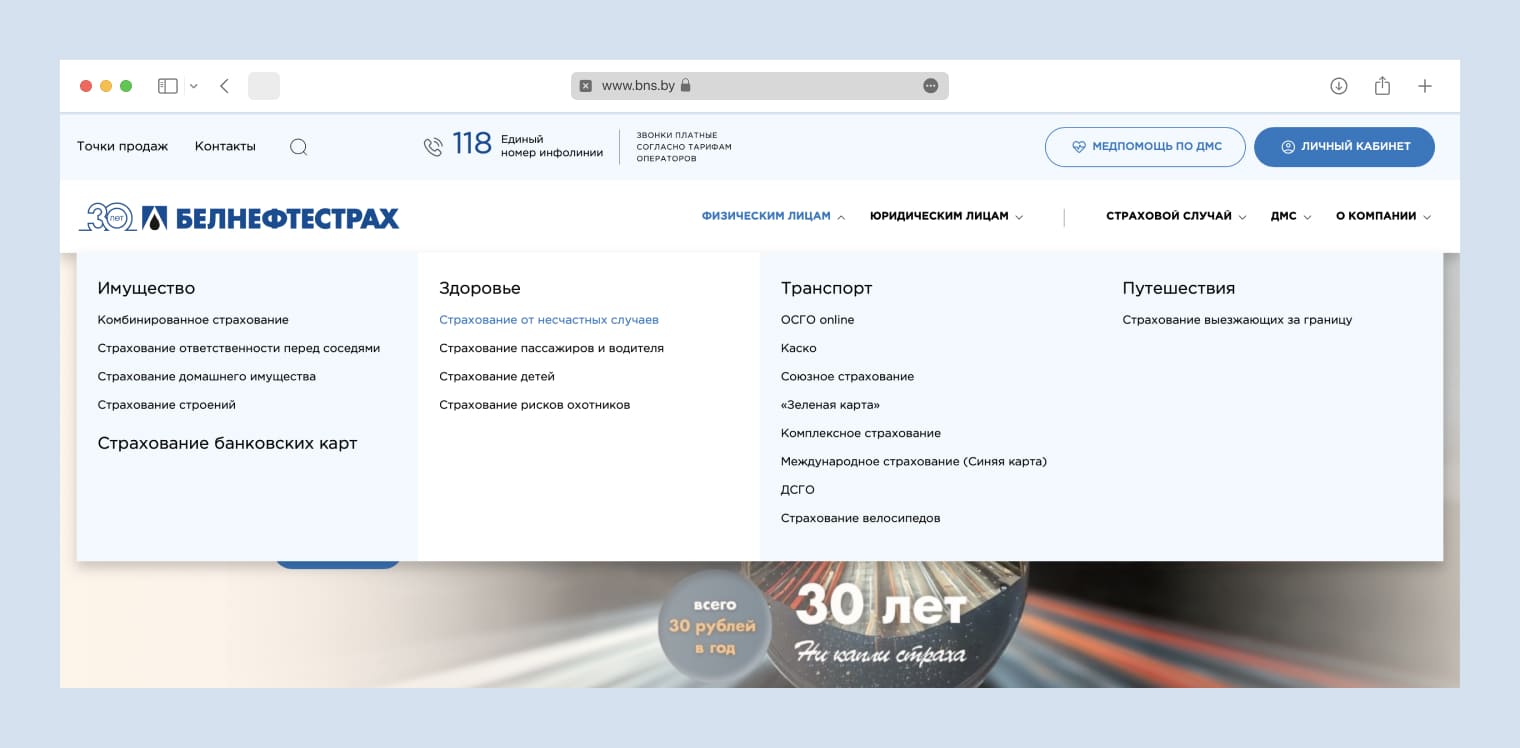Go back with Safari's back arrow
This screenshot has width=1520, height=748.
coord(224,86)
